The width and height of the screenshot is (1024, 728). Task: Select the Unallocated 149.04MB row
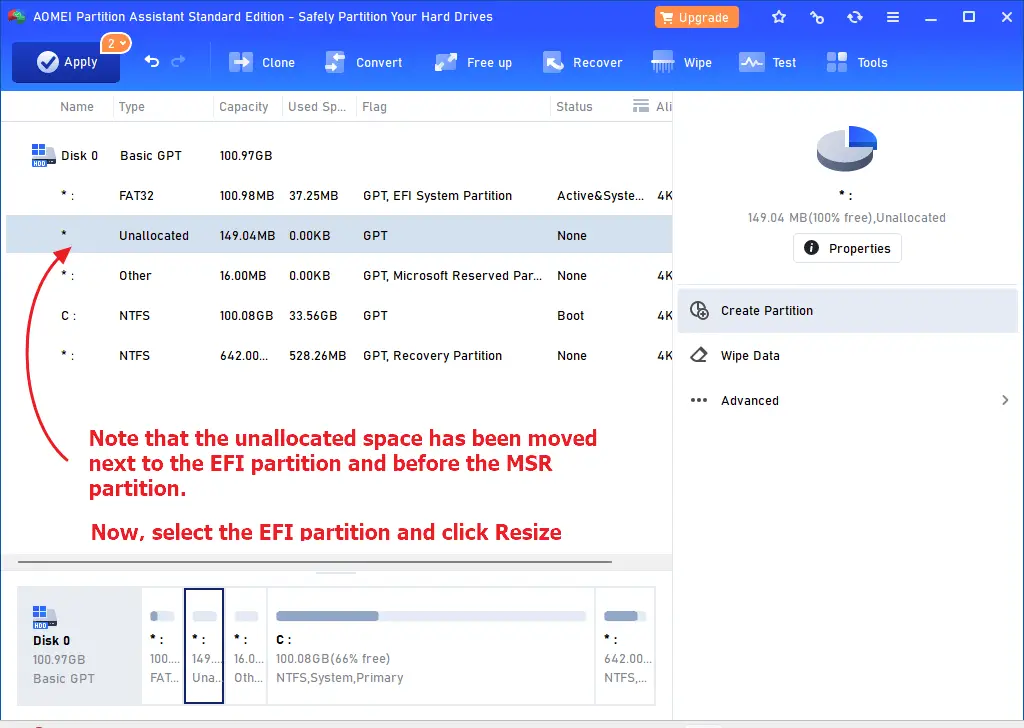tap(339, 235)
